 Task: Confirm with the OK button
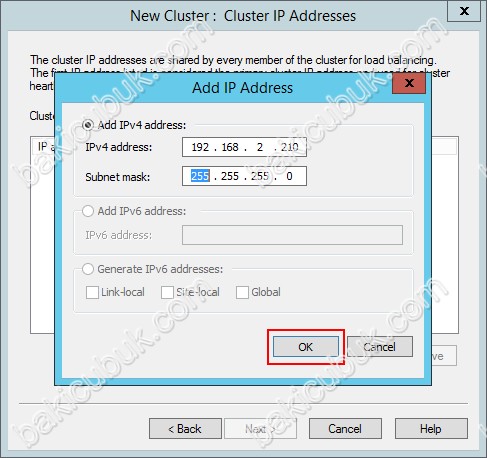(x=306, y=347)
